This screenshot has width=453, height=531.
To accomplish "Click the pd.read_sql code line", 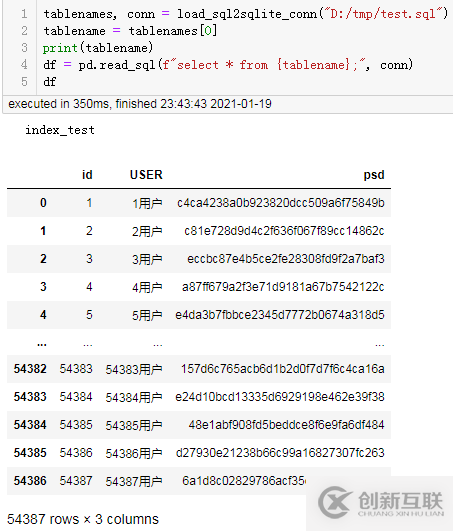I will point(228,65).
